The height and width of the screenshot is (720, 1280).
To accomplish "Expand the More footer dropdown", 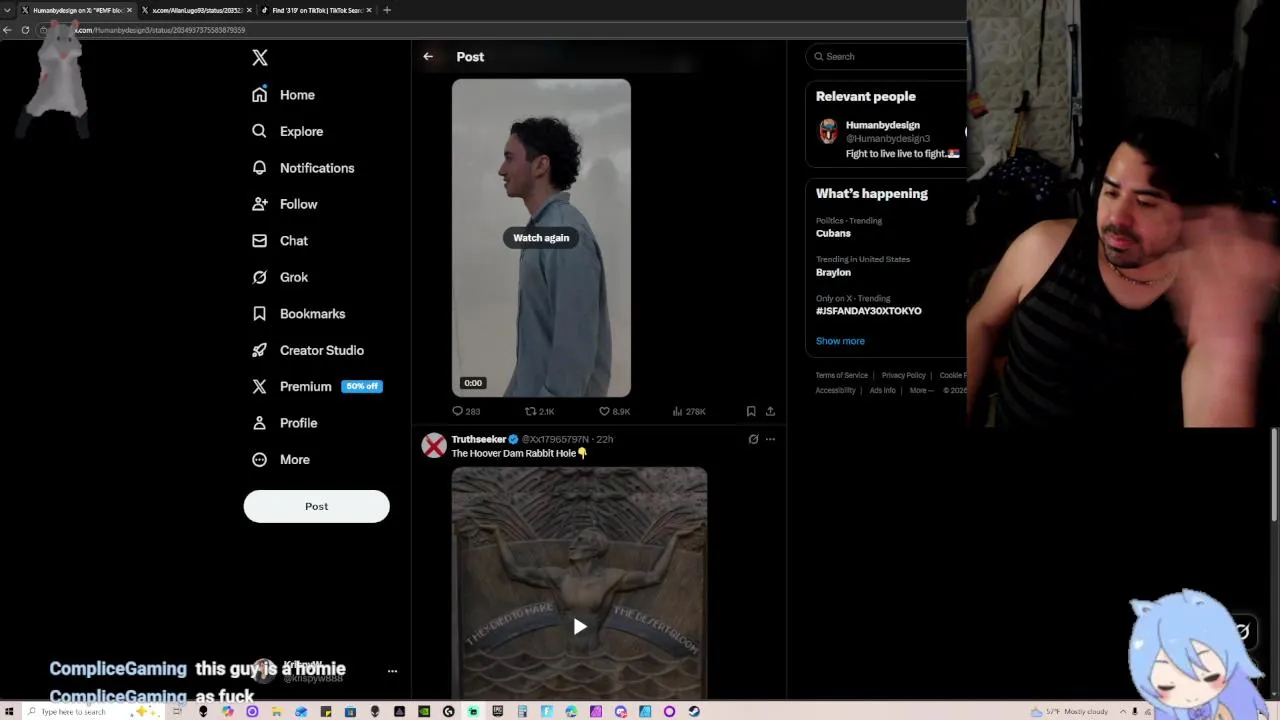I will coord(921,391).
